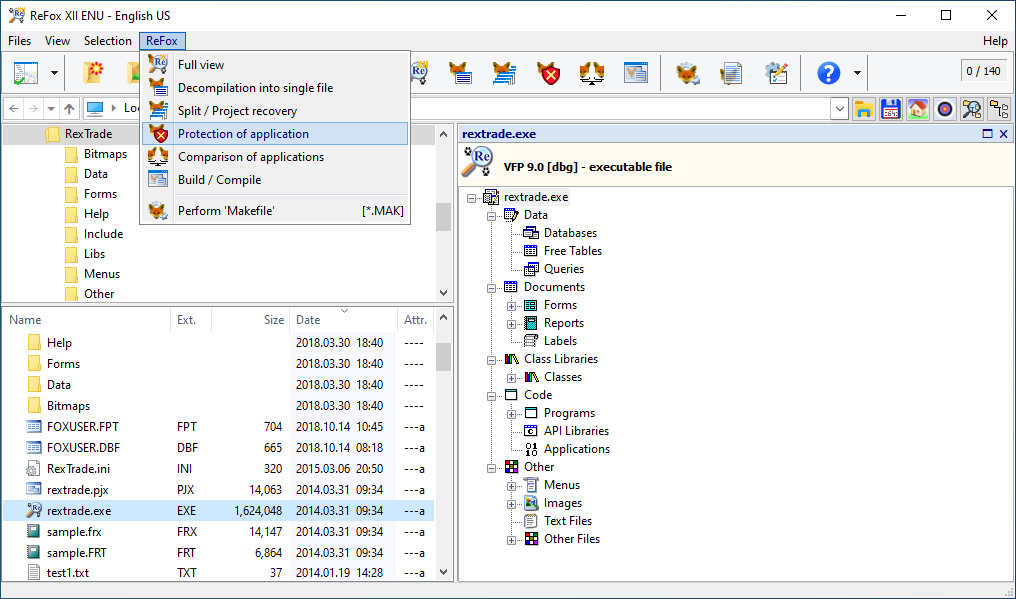The width and height of the screenshot is (1016, 599).
Task: Select the RexTrade folder in folder tree
Action: [88, 134]
